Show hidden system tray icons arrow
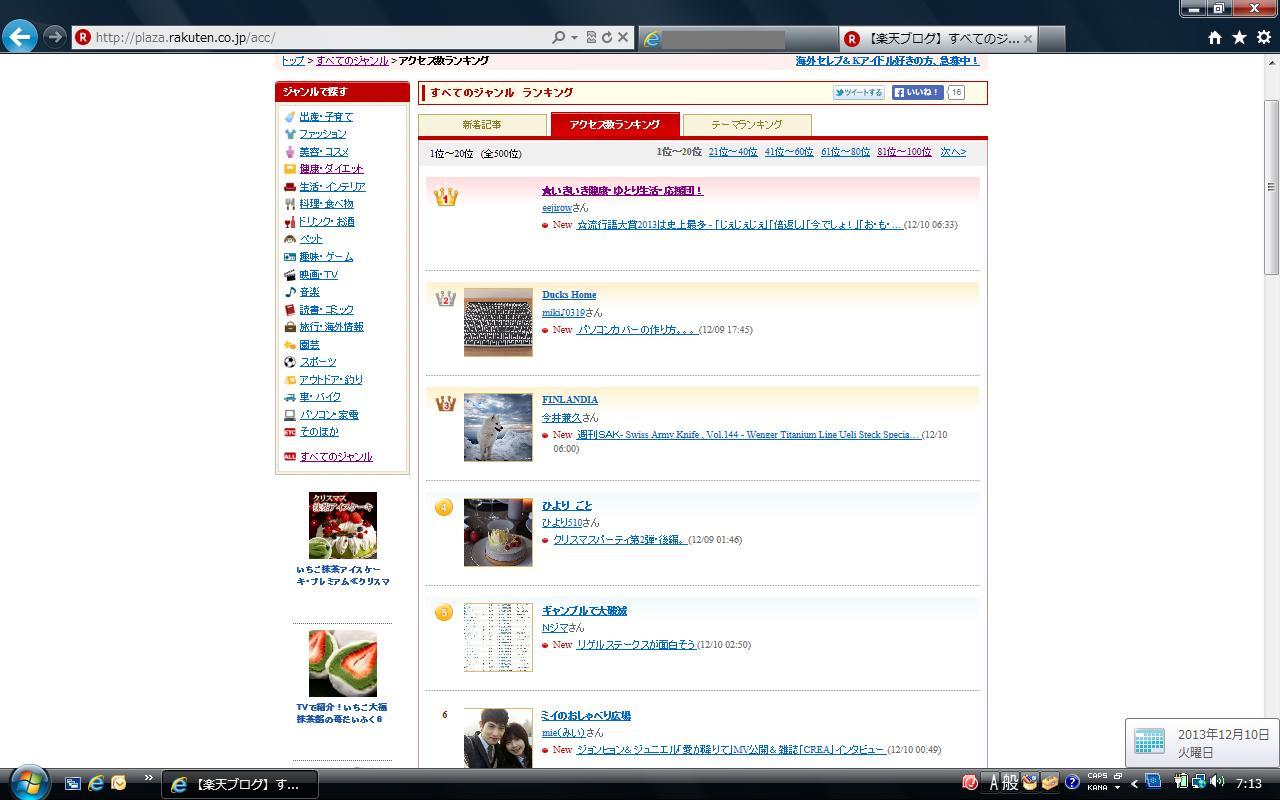 click(1134, 783)
